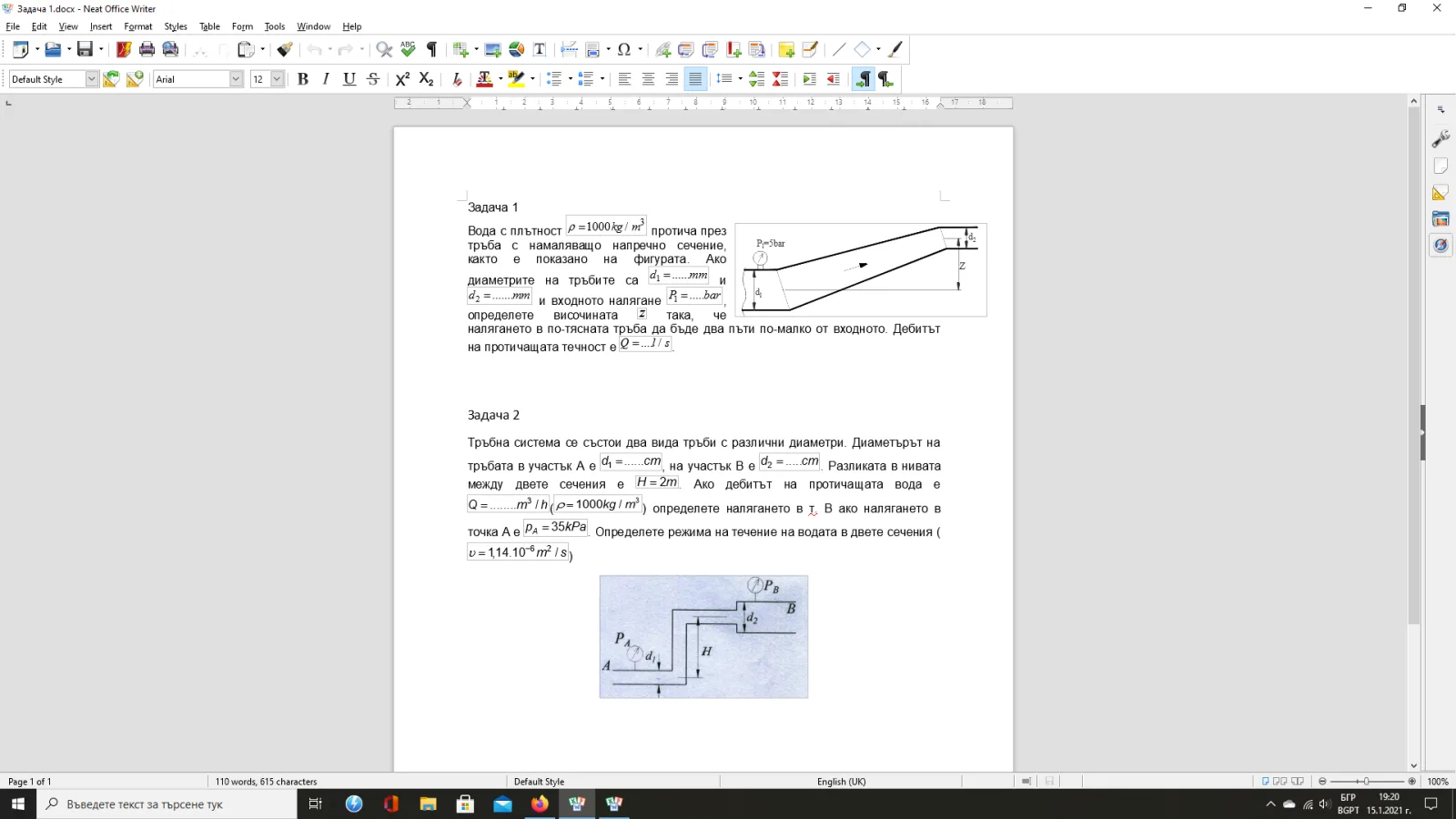Click the Export as PDF icon

tap(124, 49)
